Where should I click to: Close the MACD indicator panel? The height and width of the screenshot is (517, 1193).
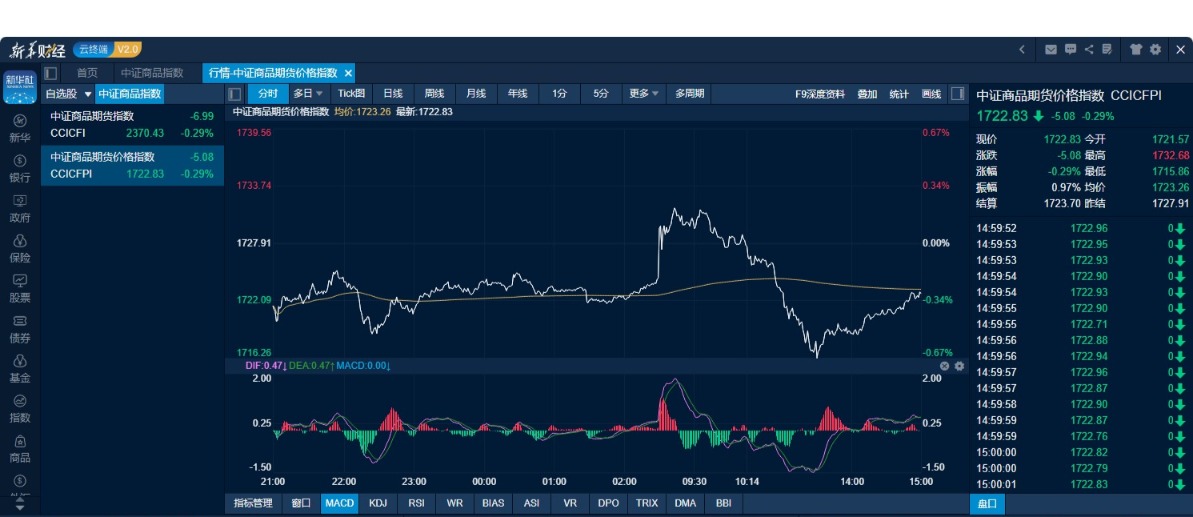(x=945, y=366)
